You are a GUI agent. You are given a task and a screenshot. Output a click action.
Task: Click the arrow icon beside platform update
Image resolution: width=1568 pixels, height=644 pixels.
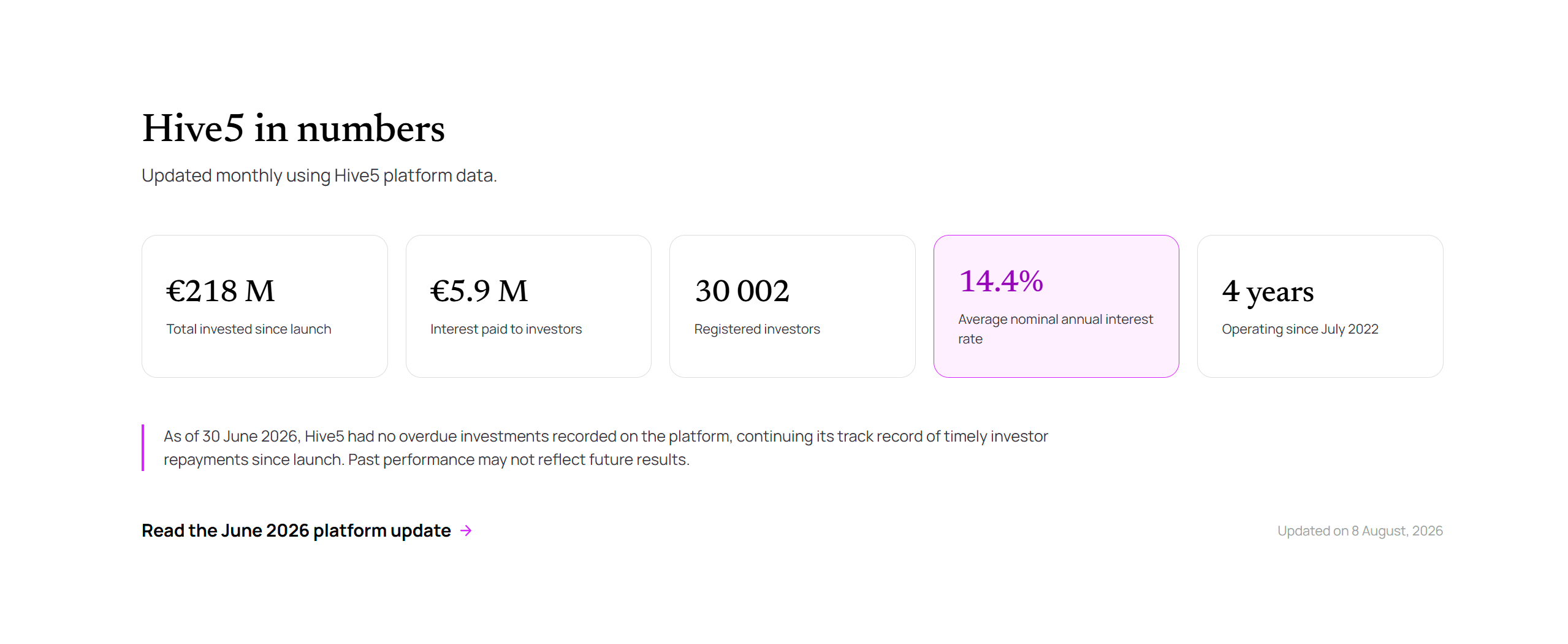466,531
